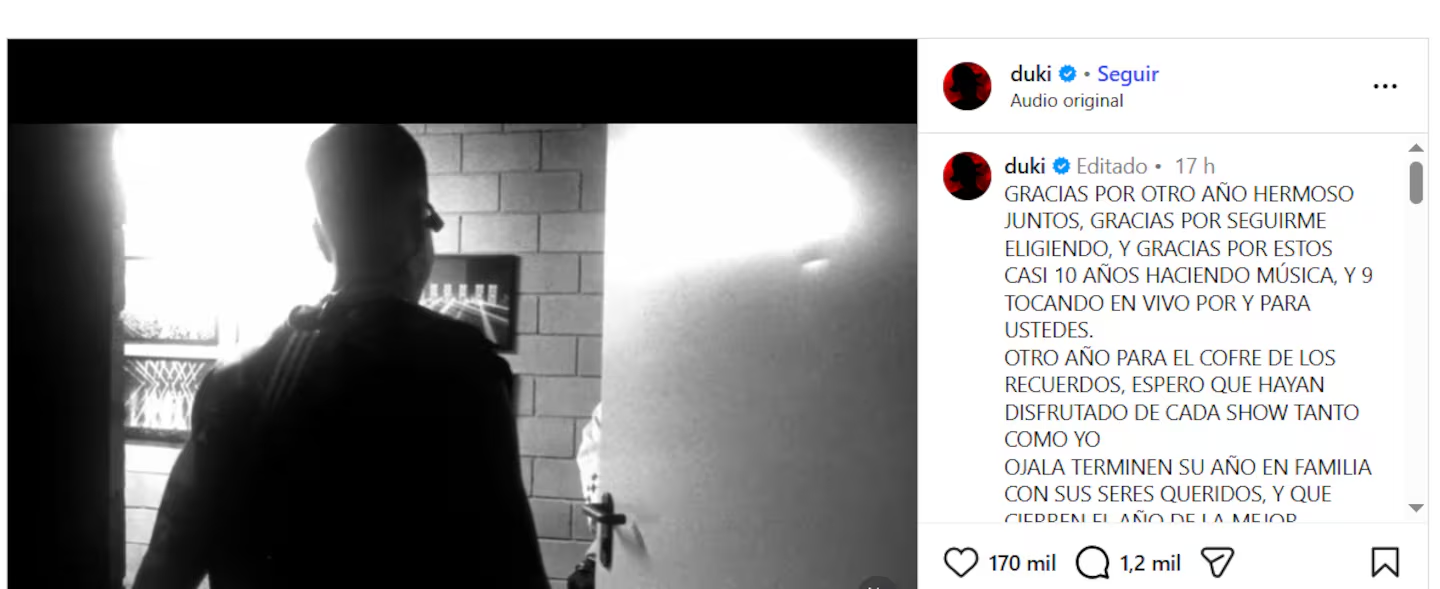Click the duki username above the caption

pyautogui.click(x=1024, y=166)
